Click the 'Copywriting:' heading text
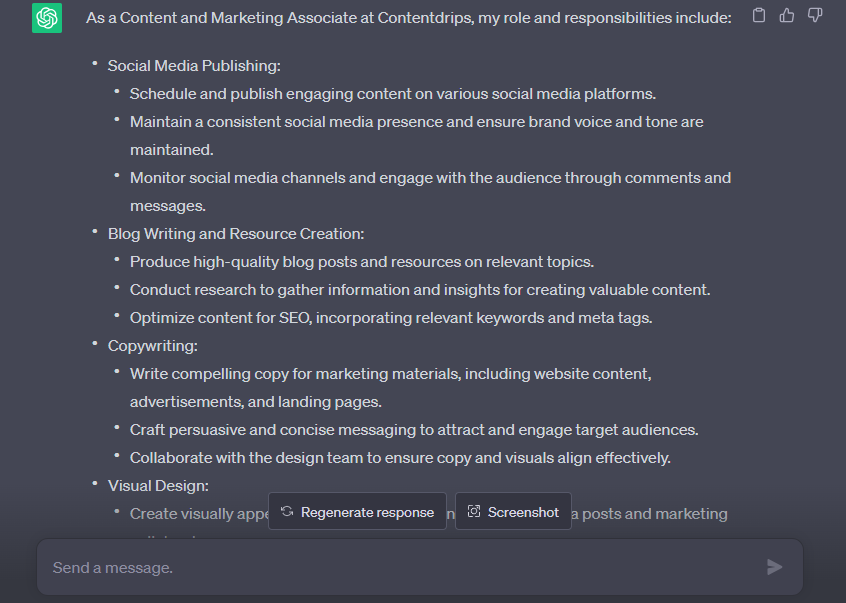 click(x=153, y=346)
